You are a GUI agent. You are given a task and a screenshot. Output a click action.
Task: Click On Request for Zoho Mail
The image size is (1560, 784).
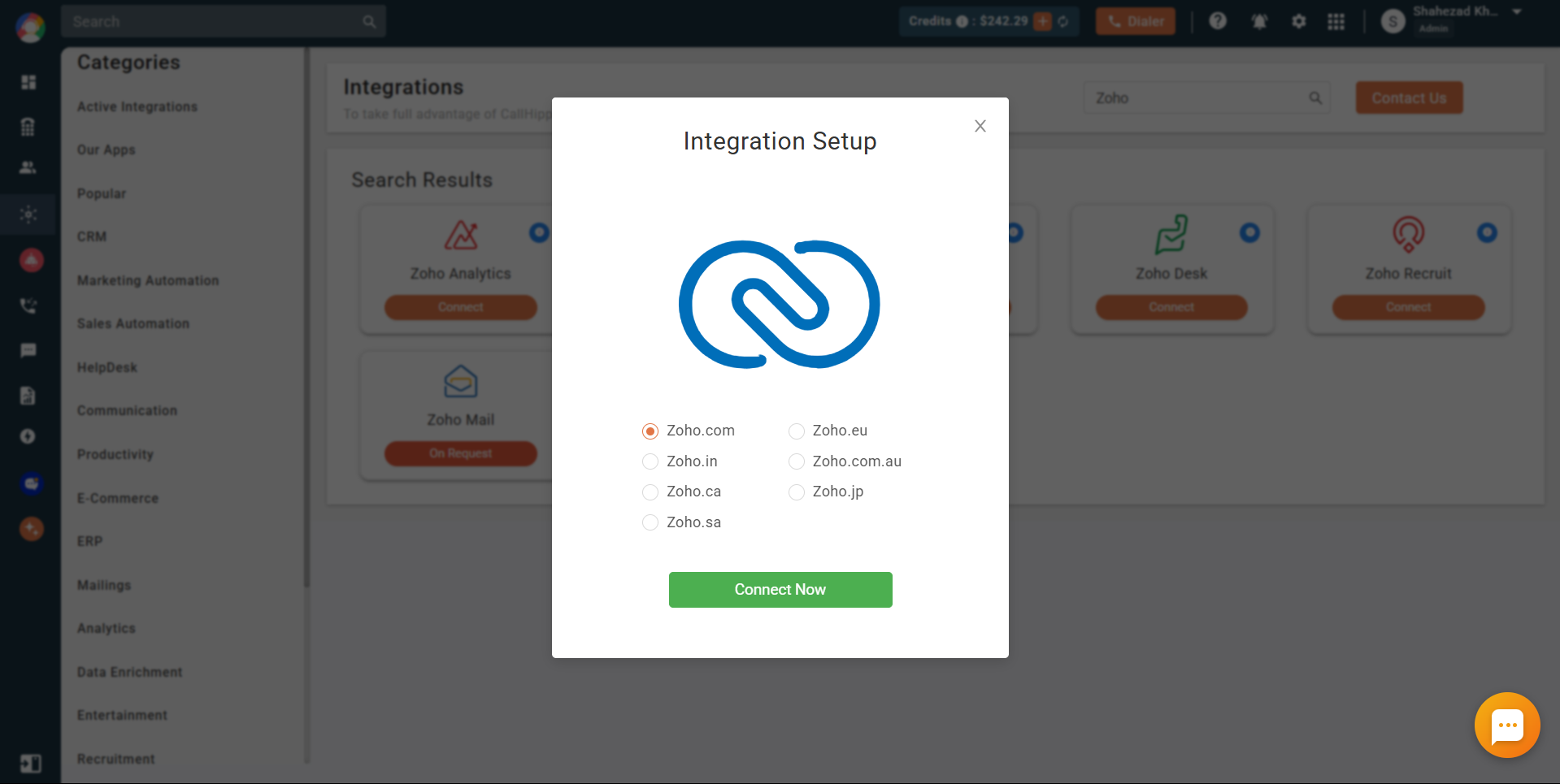460,453
